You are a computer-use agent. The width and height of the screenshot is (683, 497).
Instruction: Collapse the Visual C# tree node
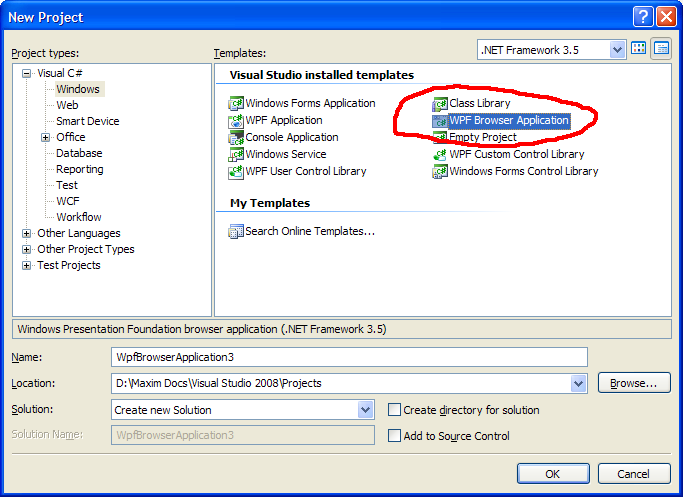27,74
